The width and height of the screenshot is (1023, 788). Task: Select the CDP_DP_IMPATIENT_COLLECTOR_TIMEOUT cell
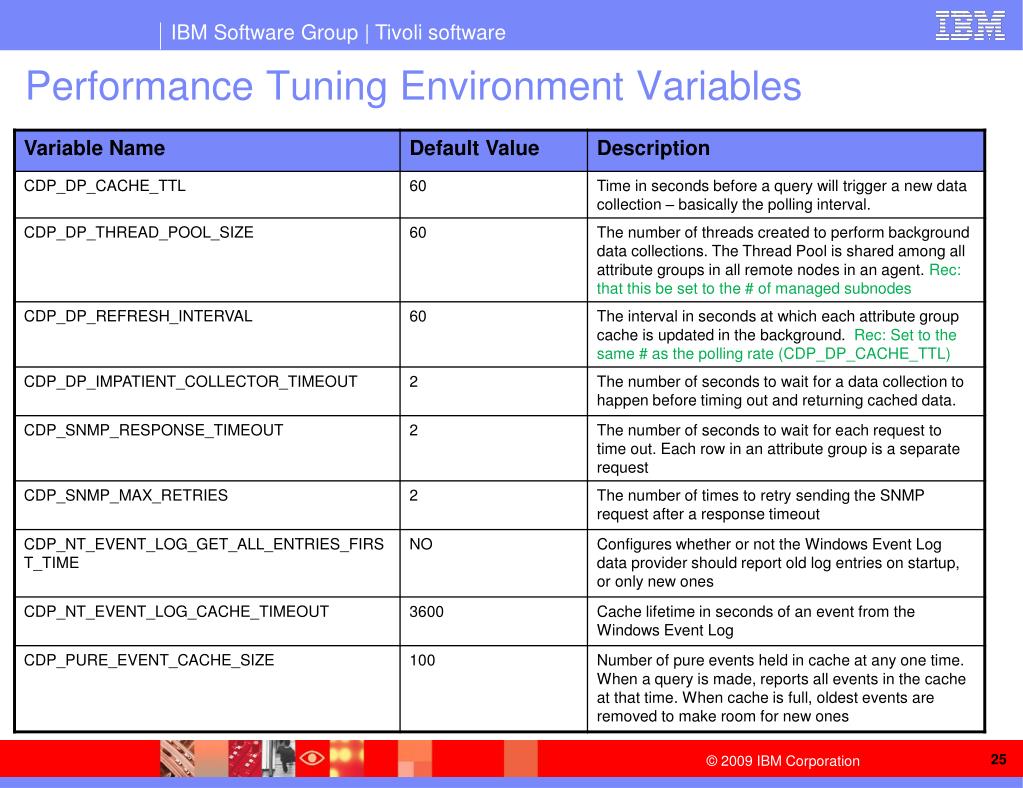[207, 391]
